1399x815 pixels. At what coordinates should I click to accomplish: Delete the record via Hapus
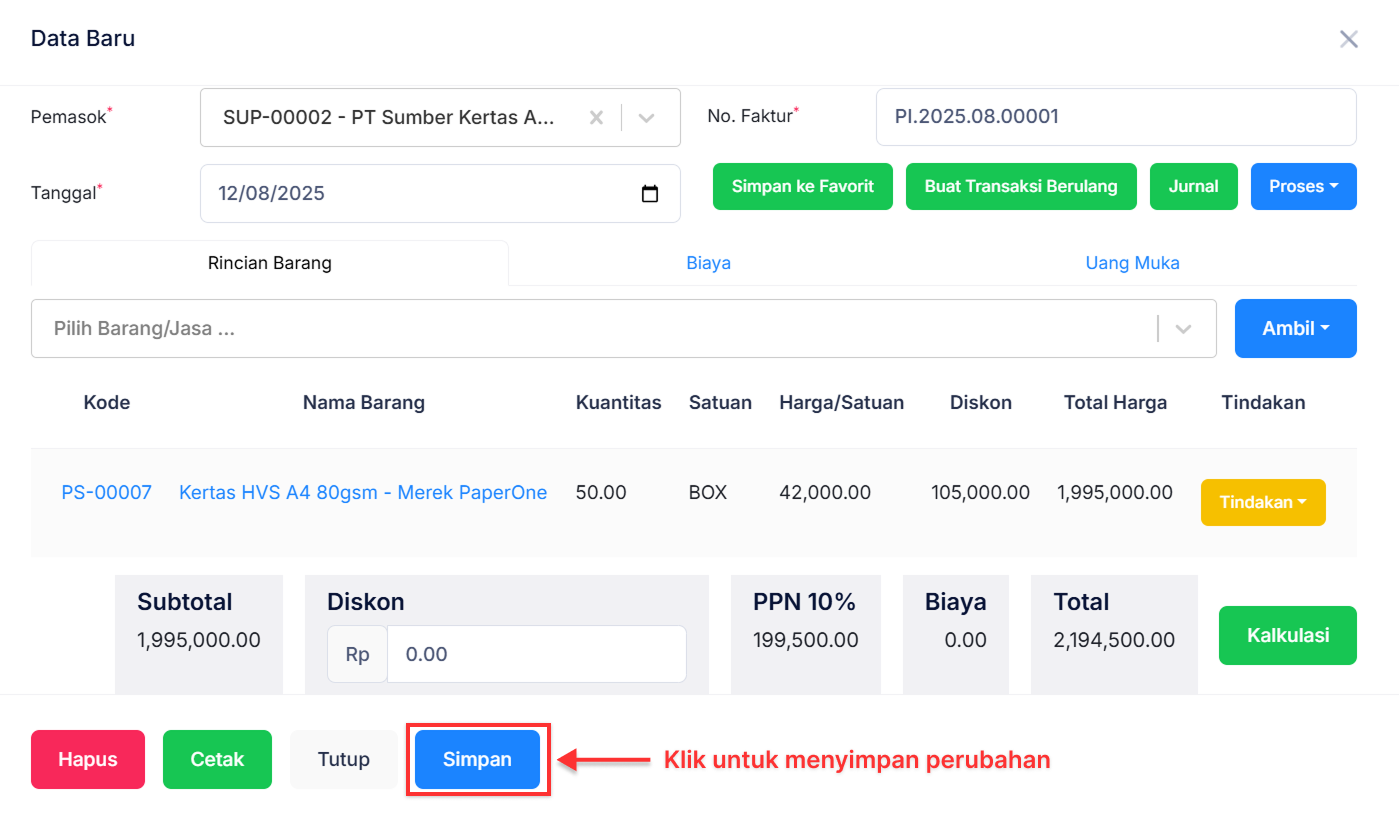pos(87,759)
